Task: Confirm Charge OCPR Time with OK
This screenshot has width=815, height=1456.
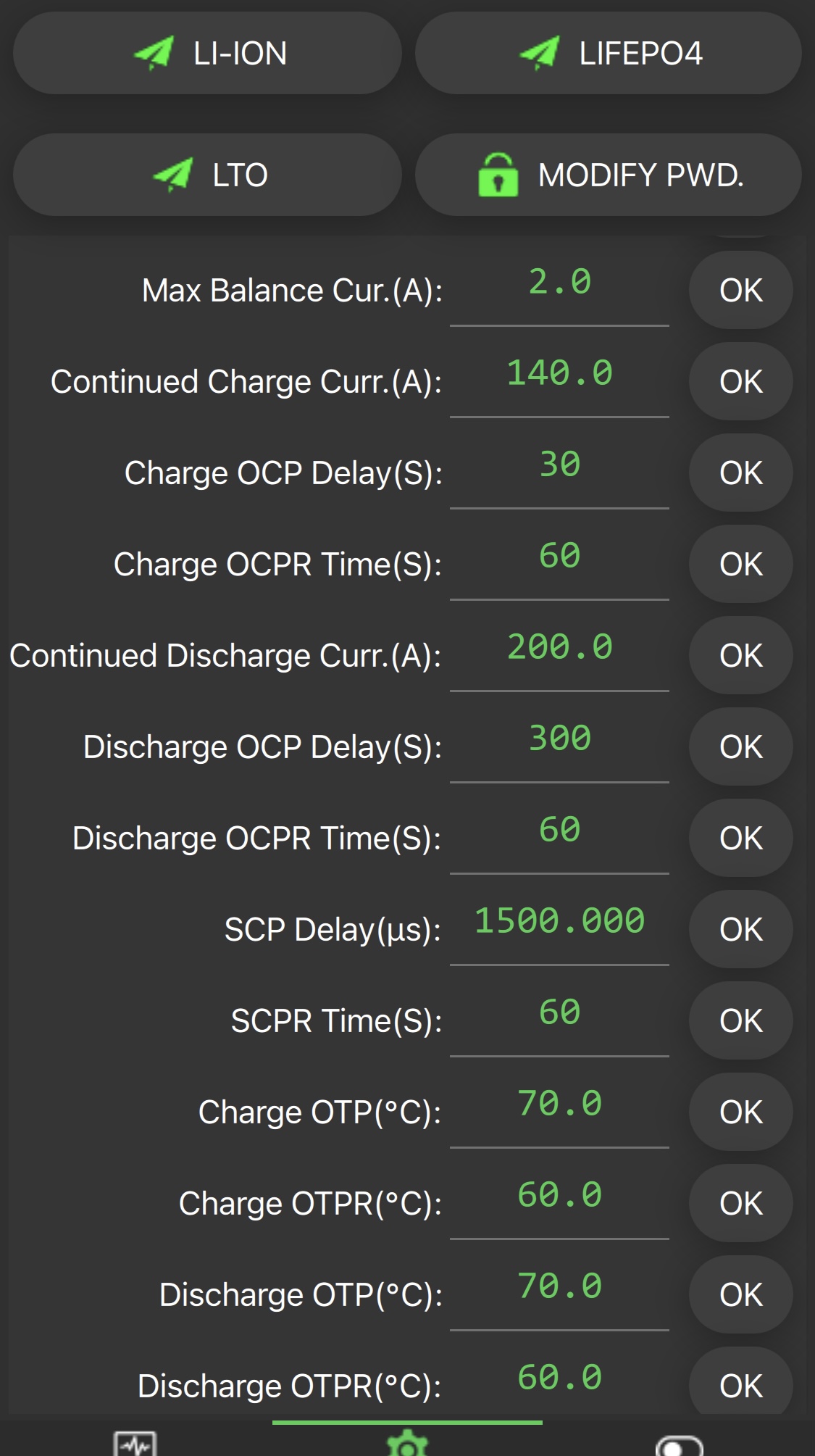Action: [x=740, y=564]
